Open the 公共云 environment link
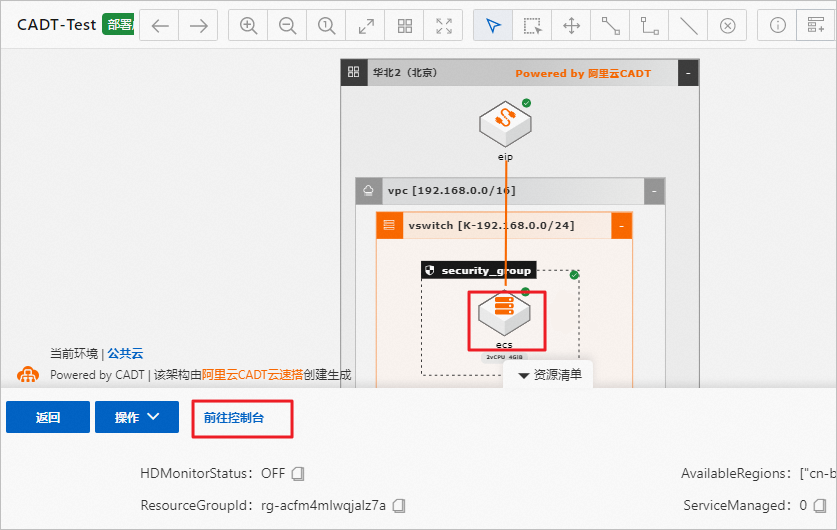The image size is (837, 530). 125,353
